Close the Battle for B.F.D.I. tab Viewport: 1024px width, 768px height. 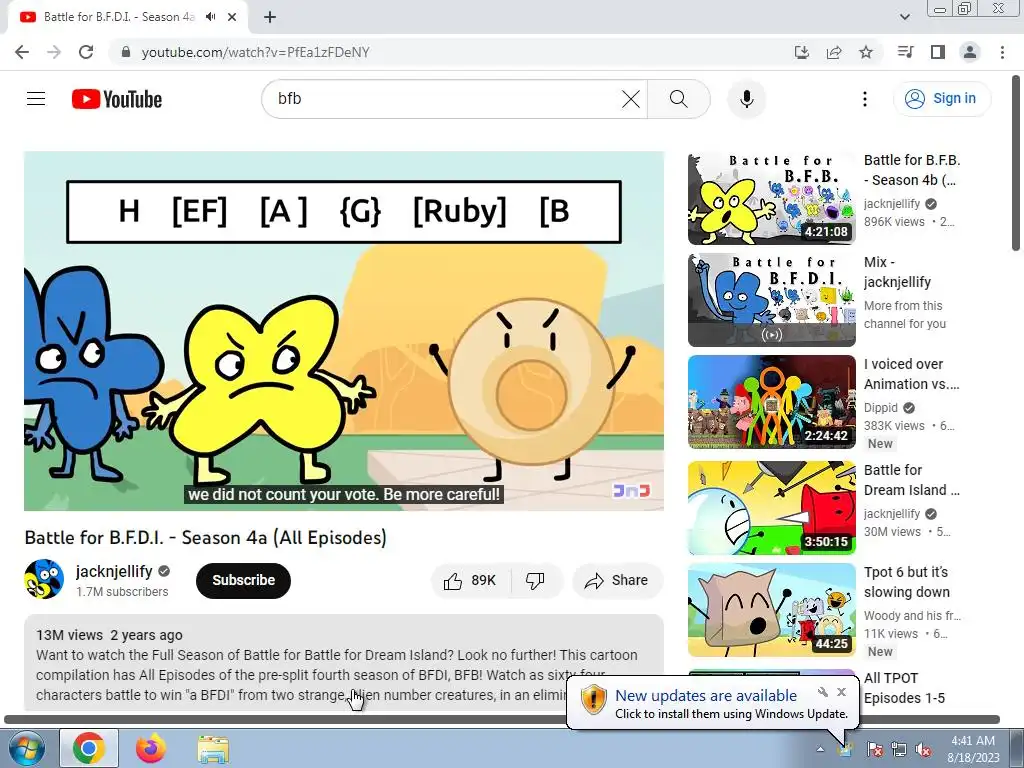tap(232, 17)
